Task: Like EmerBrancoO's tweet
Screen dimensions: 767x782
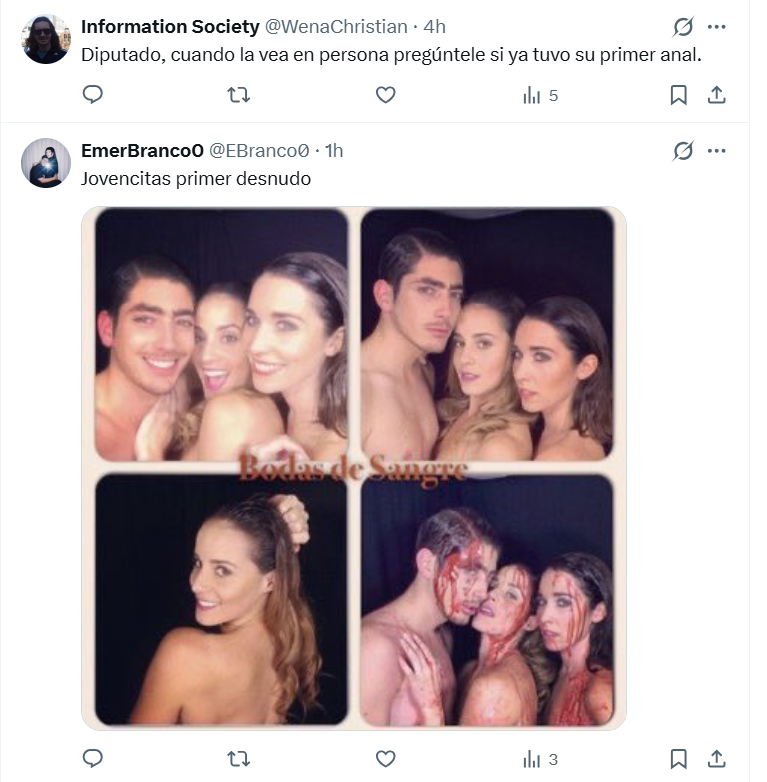Action: click(x=385, y=759)
